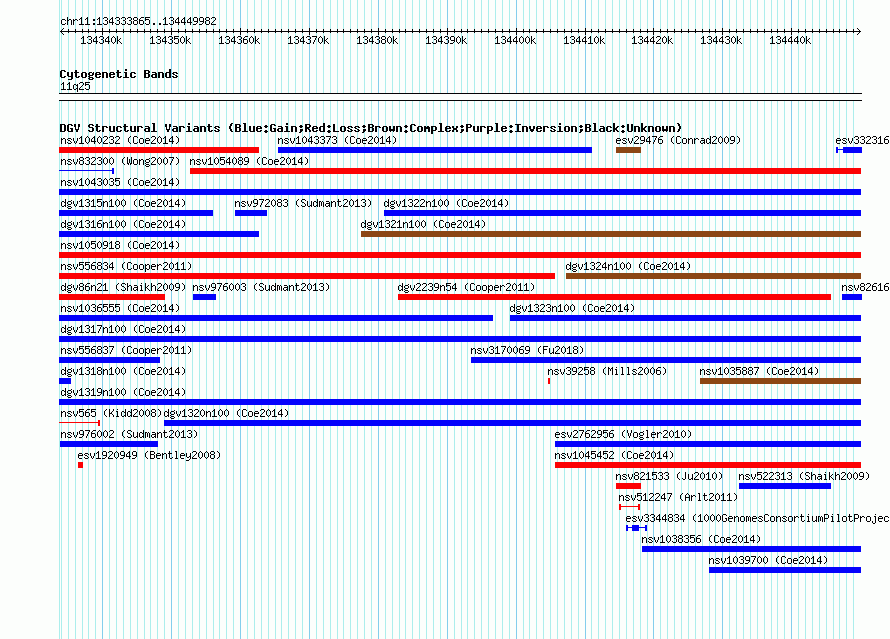Click nsv39258 (Mills2006) variant label

coord(607,371)
